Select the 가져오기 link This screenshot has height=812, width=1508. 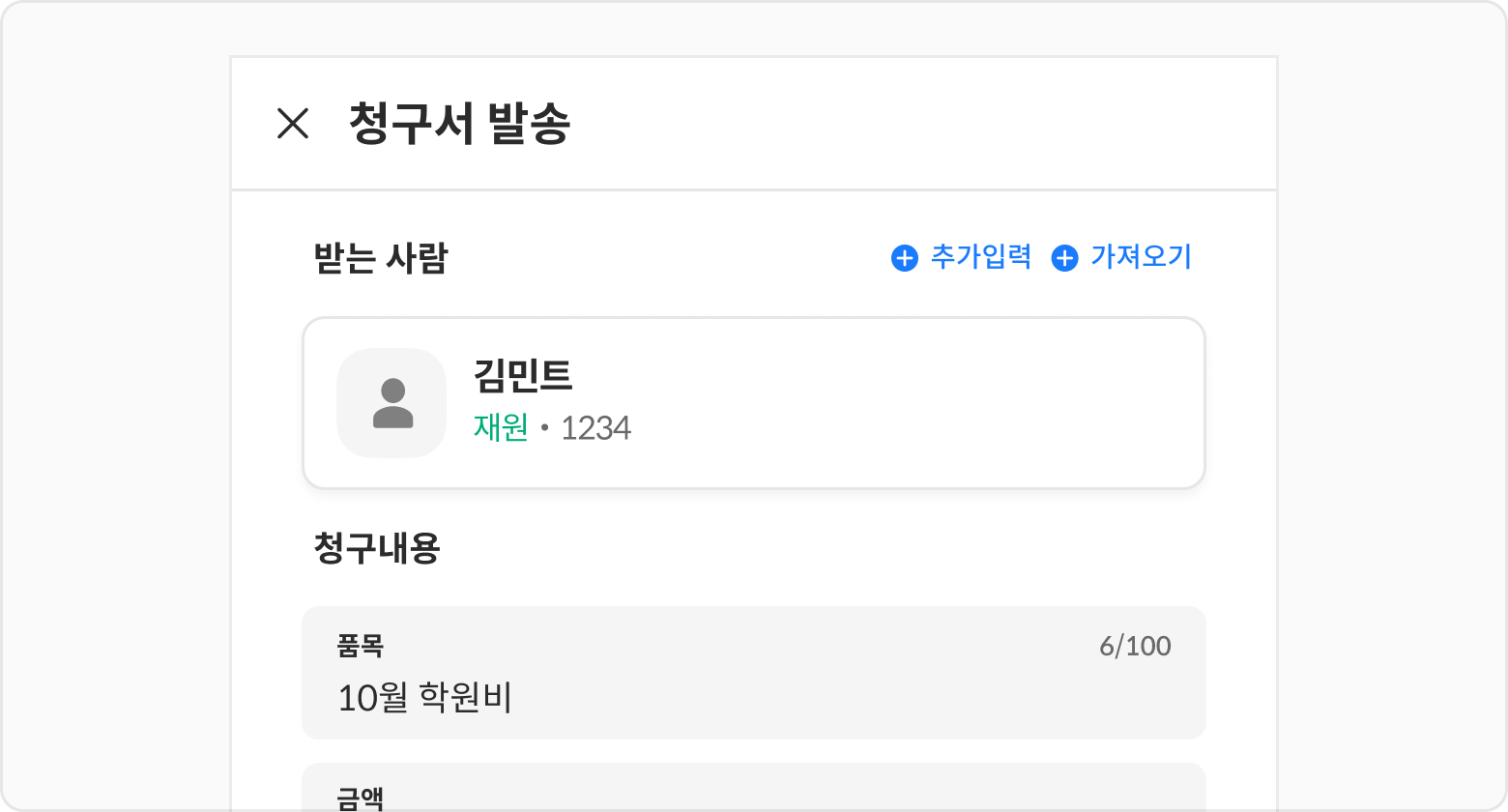tap(1141, 257)
